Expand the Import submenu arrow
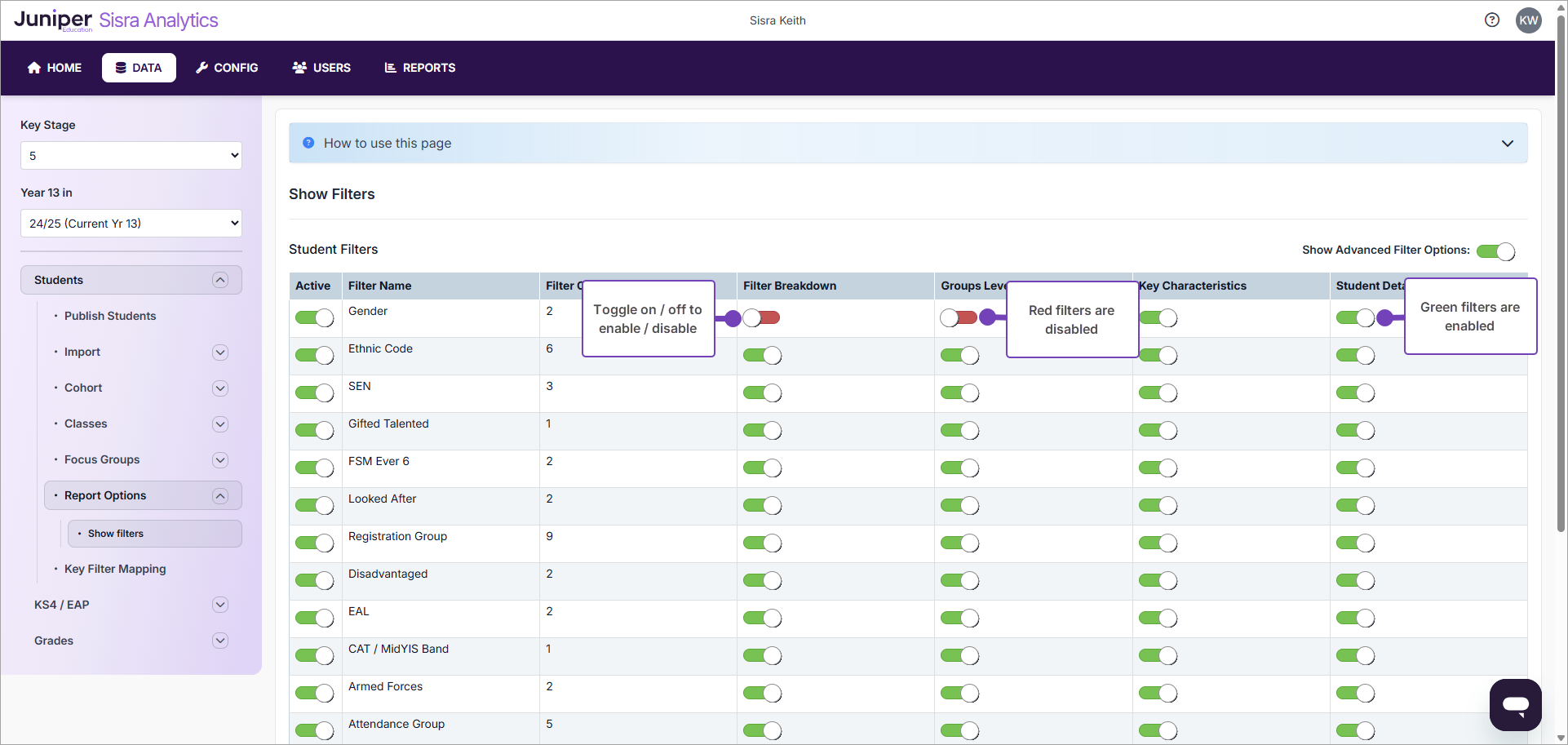 pyautogui.click(x=220, y=353)
